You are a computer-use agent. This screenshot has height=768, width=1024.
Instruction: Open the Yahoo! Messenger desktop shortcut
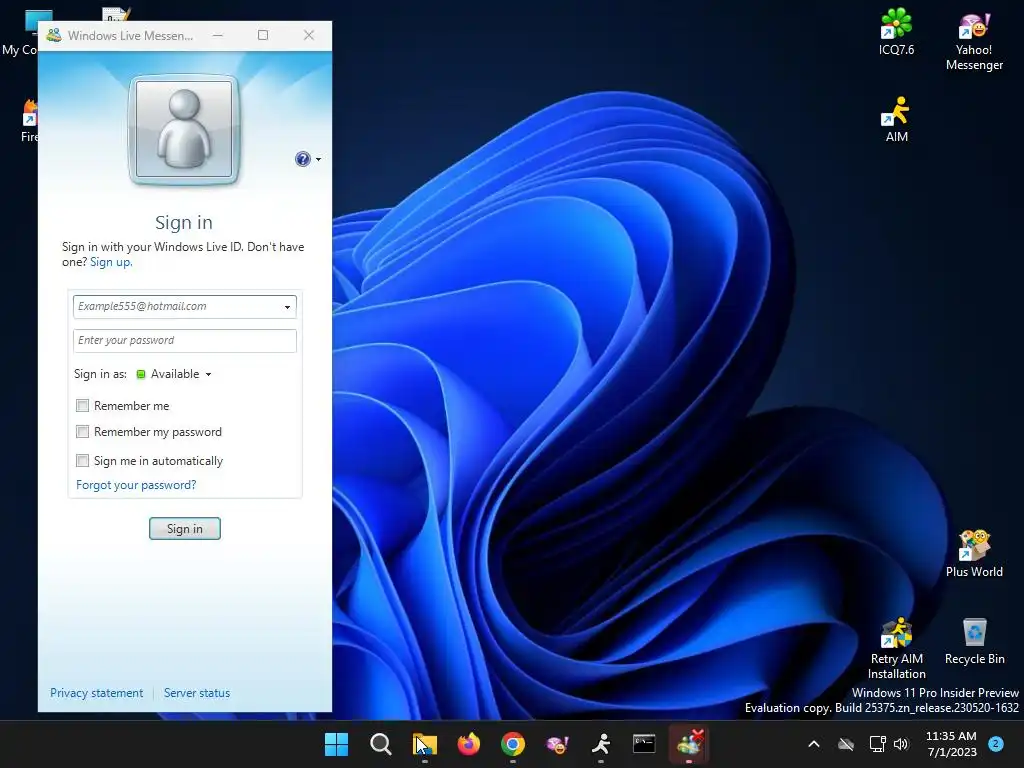974,41
